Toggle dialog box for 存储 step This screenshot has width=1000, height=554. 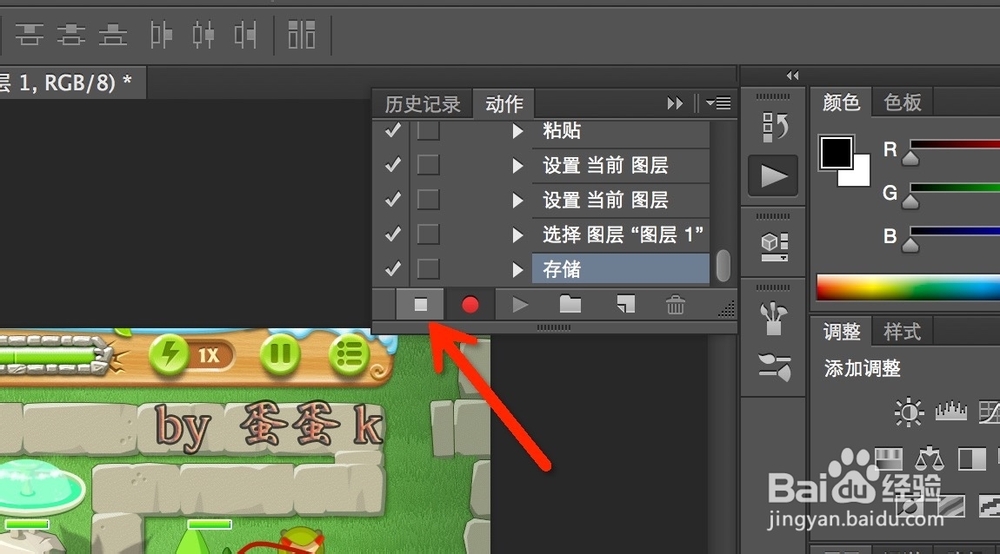point(428,268)
